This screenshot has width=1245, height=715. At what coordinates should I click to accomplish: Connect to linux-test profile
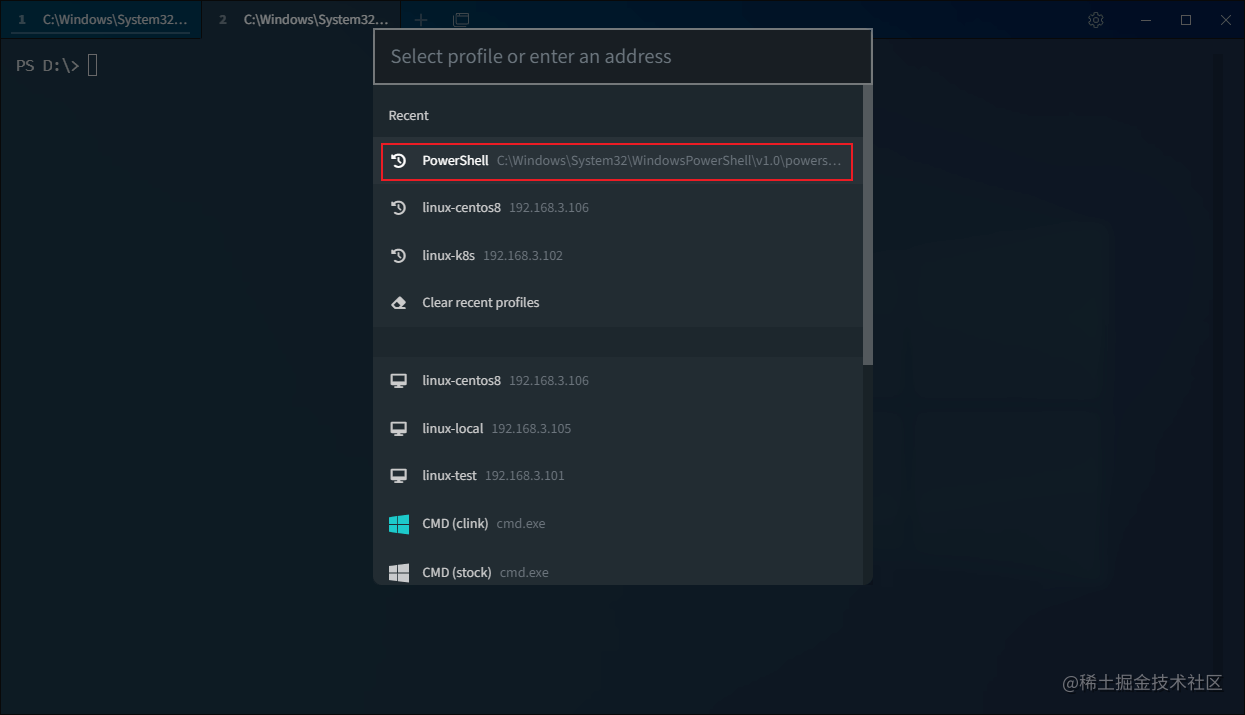point(617,476)
